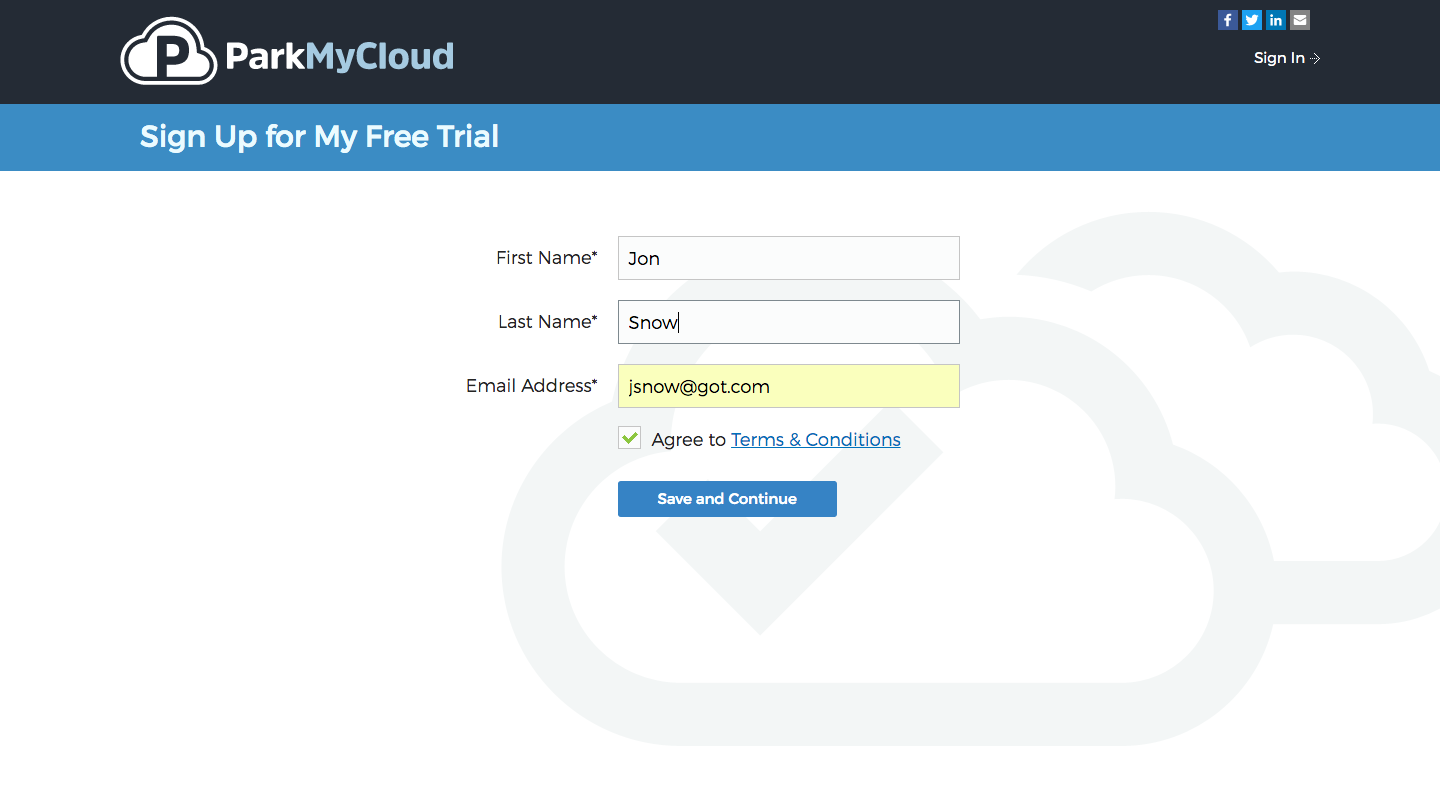Click the email envelope icon in header
The height and width of the screenshot is (805, 1440).
coord(1299,20)
